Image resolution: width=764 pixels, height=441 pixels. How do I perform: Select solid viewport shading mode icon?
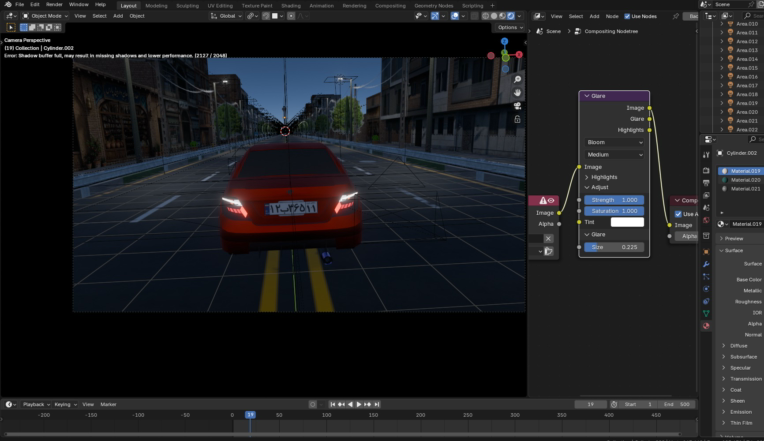point(494,16)
